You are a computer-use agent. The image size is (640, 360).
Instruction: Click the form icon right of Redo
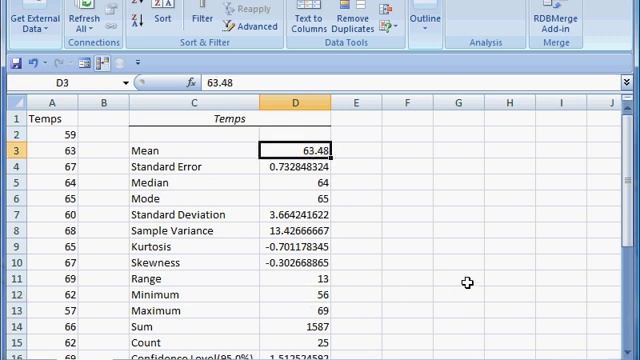pyautogui.click(x=84, y=63)
